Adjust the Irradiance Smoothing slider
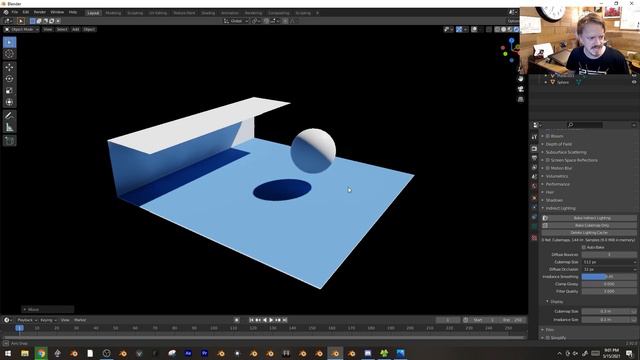Viewport: 640px width, 360px height. tap(609, 277)
